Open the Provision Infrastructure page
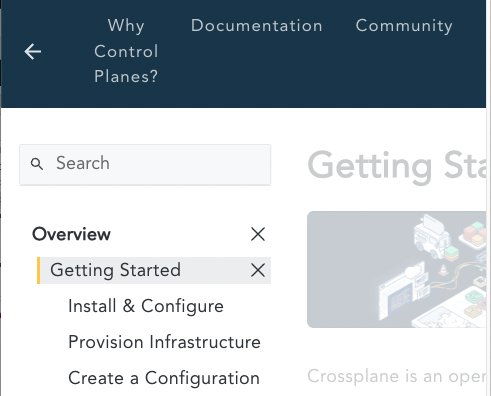491x396 pixels. (x=164, y=342)
